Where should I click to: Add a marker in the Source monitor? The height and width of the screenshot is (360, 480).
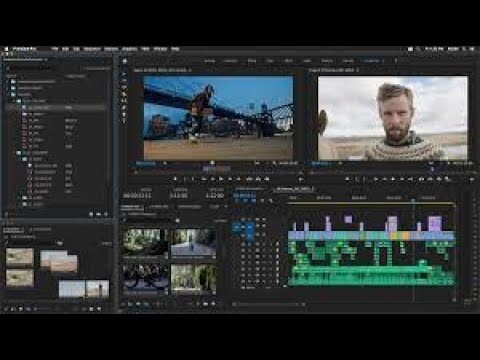[x=175, y=179]
